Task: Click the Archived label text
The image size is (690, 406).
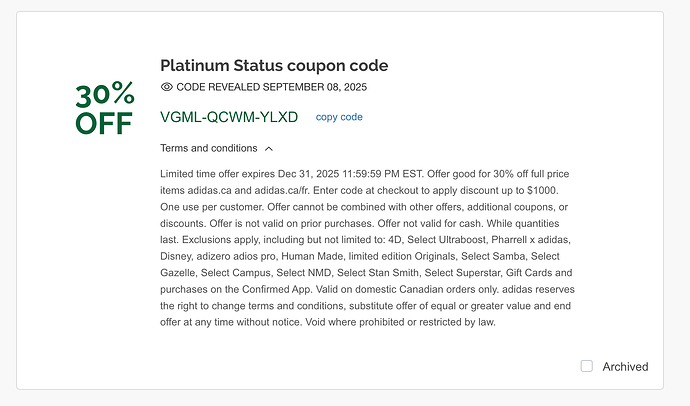Action: pos(625,367)
